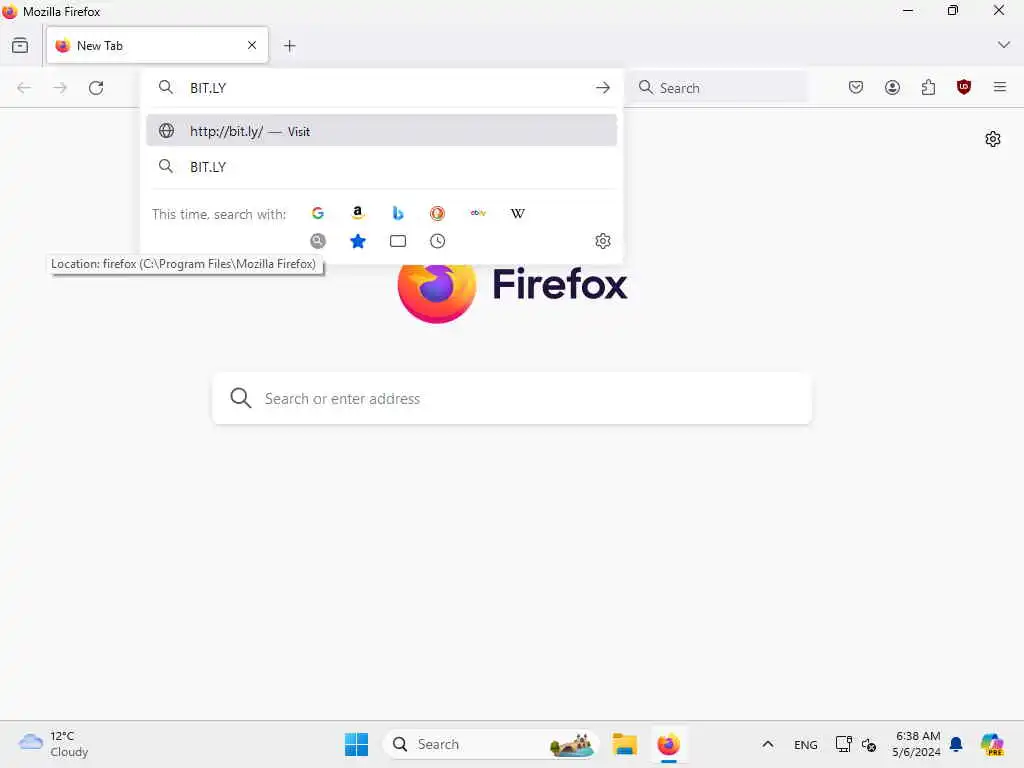Search with the grey magnifier engine icon
1024x768 pixels.
(318, 241)
